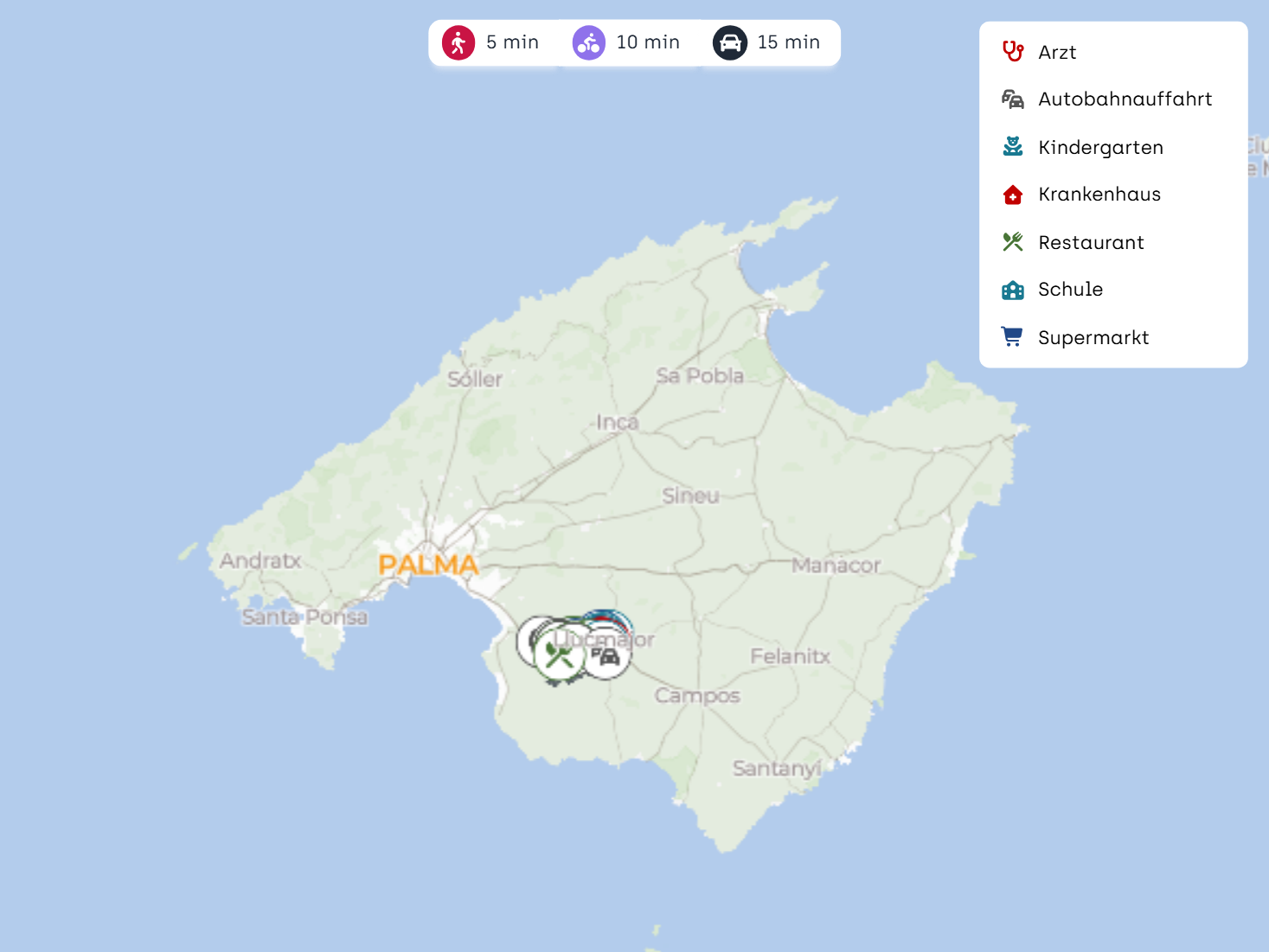Click the PALMA city label on map
This screenshot has width=1269, height=952.
428,565
